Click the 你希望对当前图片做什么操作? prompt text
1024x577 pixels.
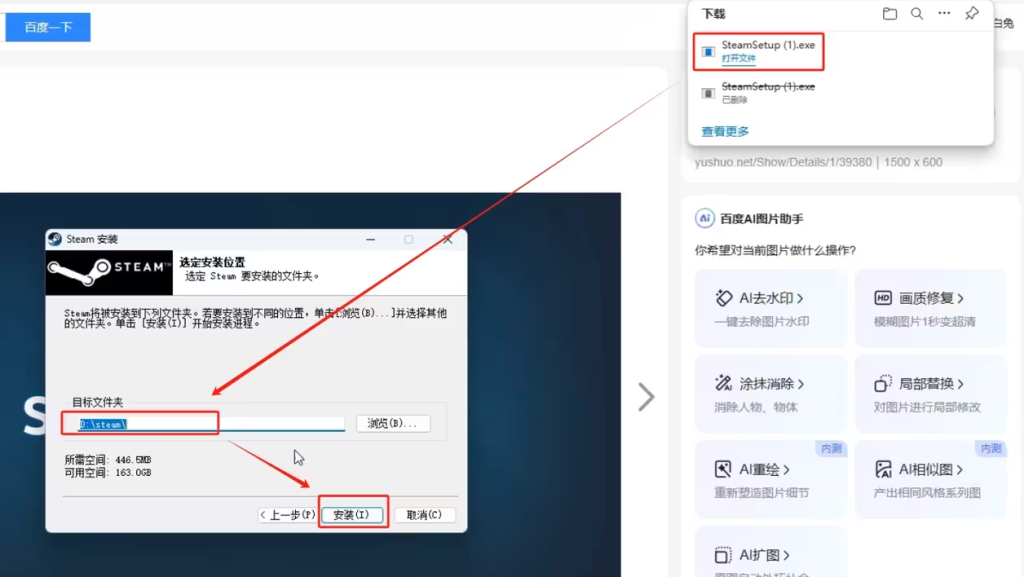tap(775, 250)
